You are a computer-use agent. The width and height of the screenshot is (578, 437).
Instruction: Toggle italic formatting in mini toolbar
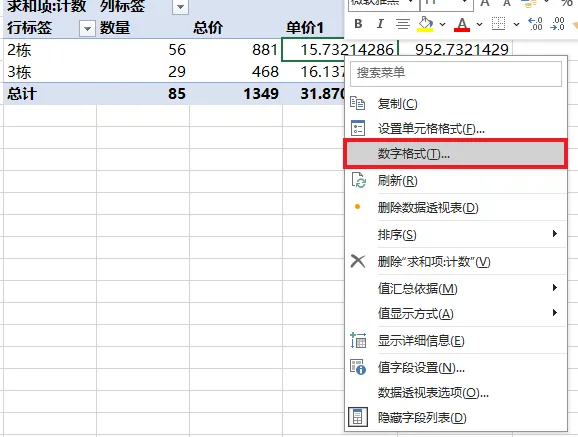380,24
